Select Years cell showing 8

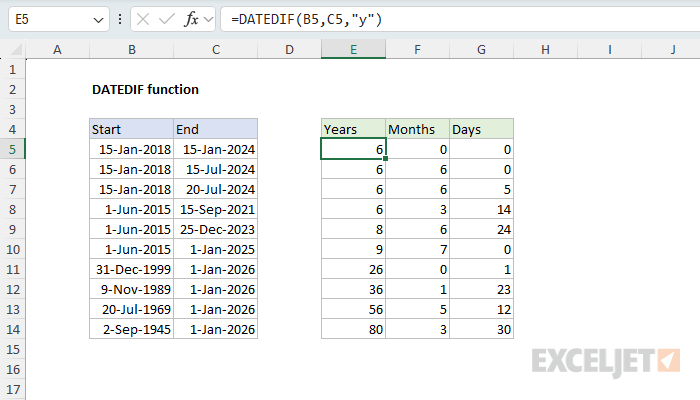(x=354, y=229)
